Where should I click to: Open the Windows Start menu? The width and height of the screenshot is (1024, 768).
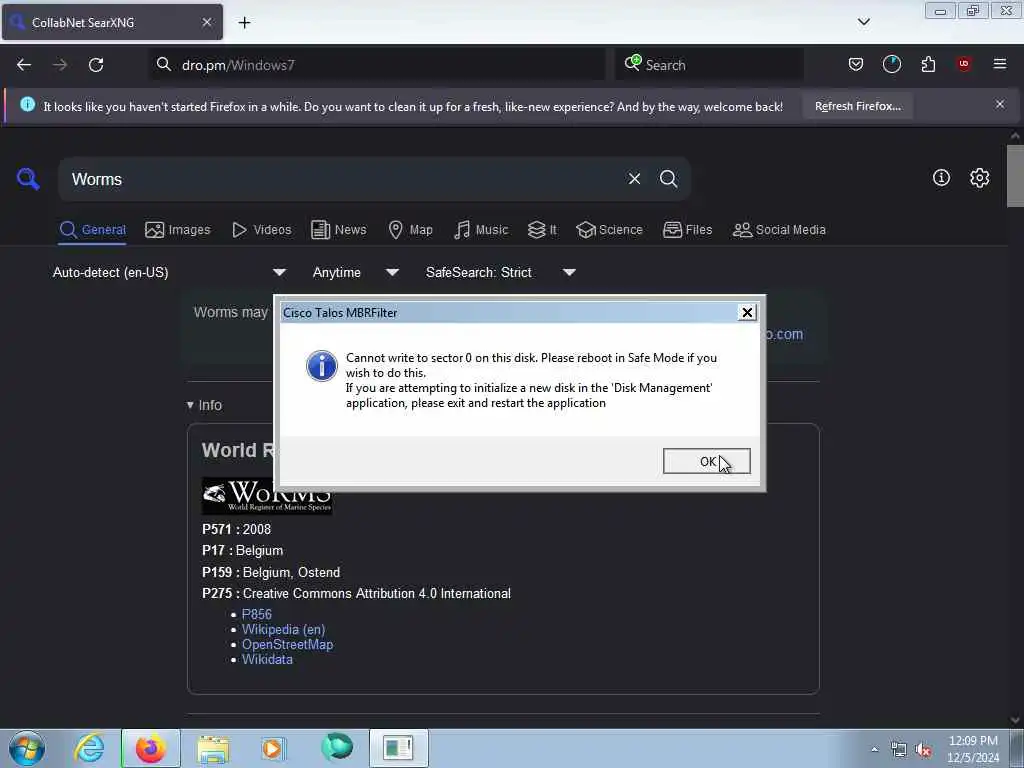click(27, 748)
